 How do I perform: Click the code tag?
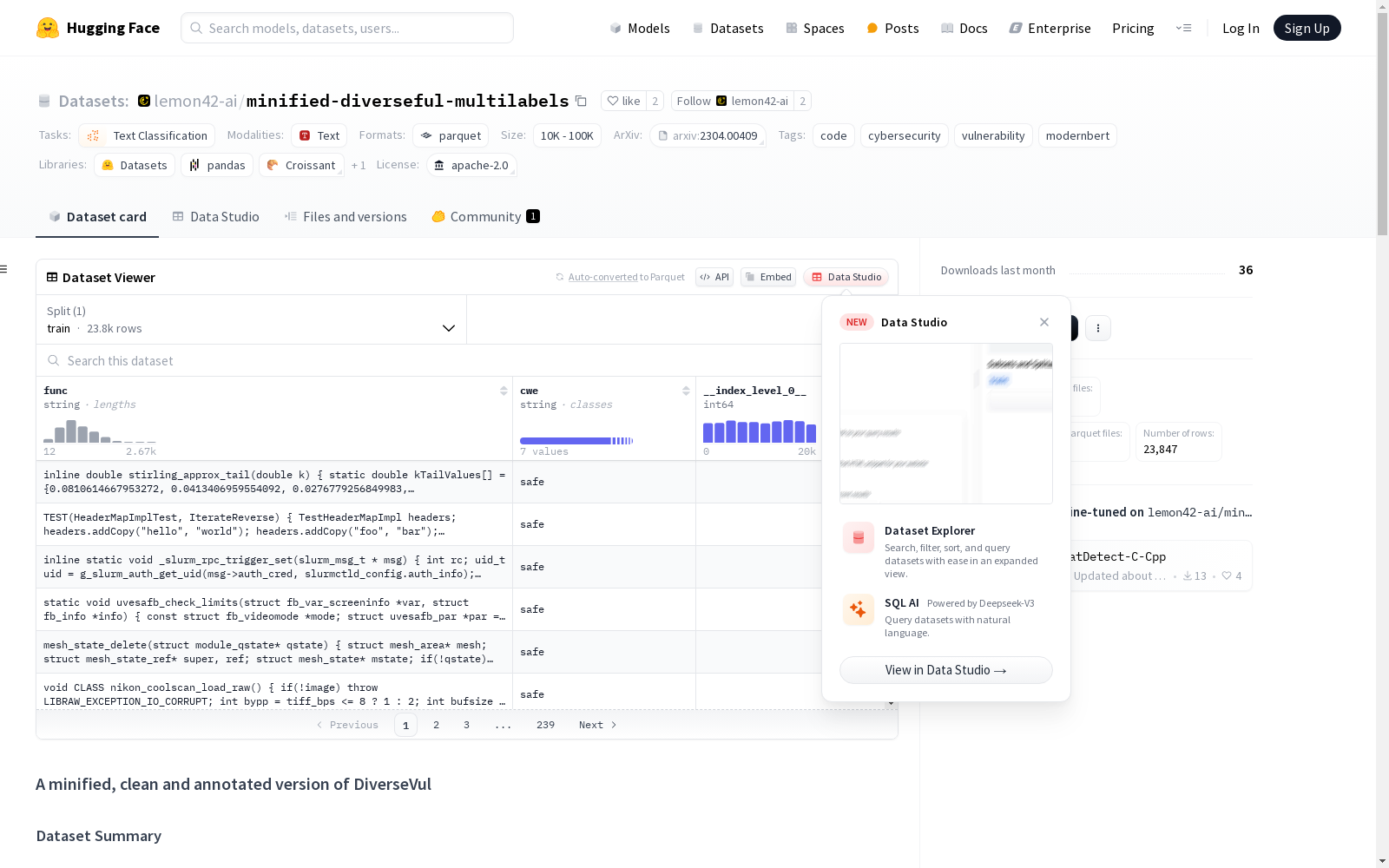[833, 135]
